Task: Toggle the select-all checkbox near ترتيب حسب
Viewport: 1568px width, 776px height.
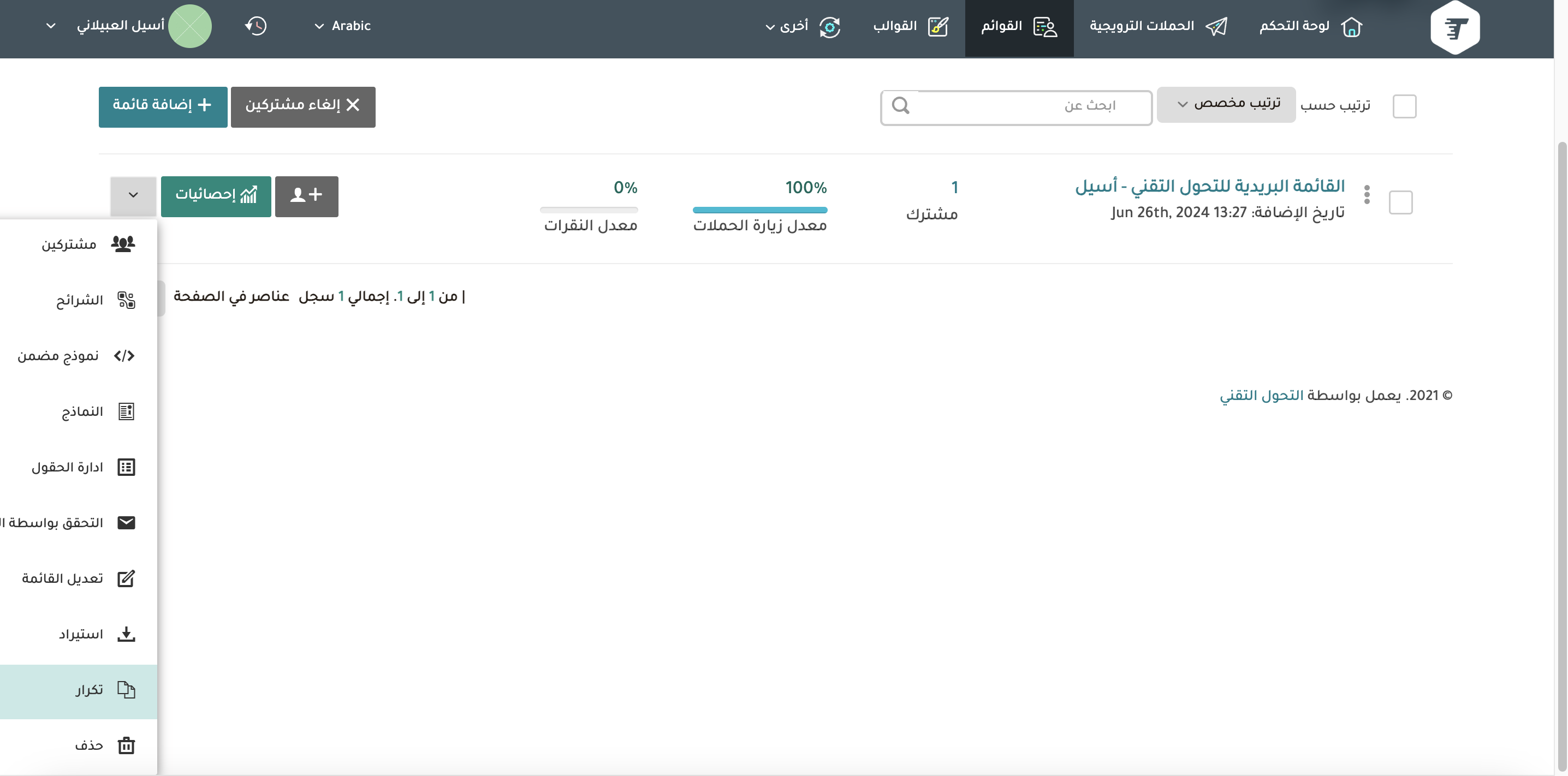Action: point(1404,106)
